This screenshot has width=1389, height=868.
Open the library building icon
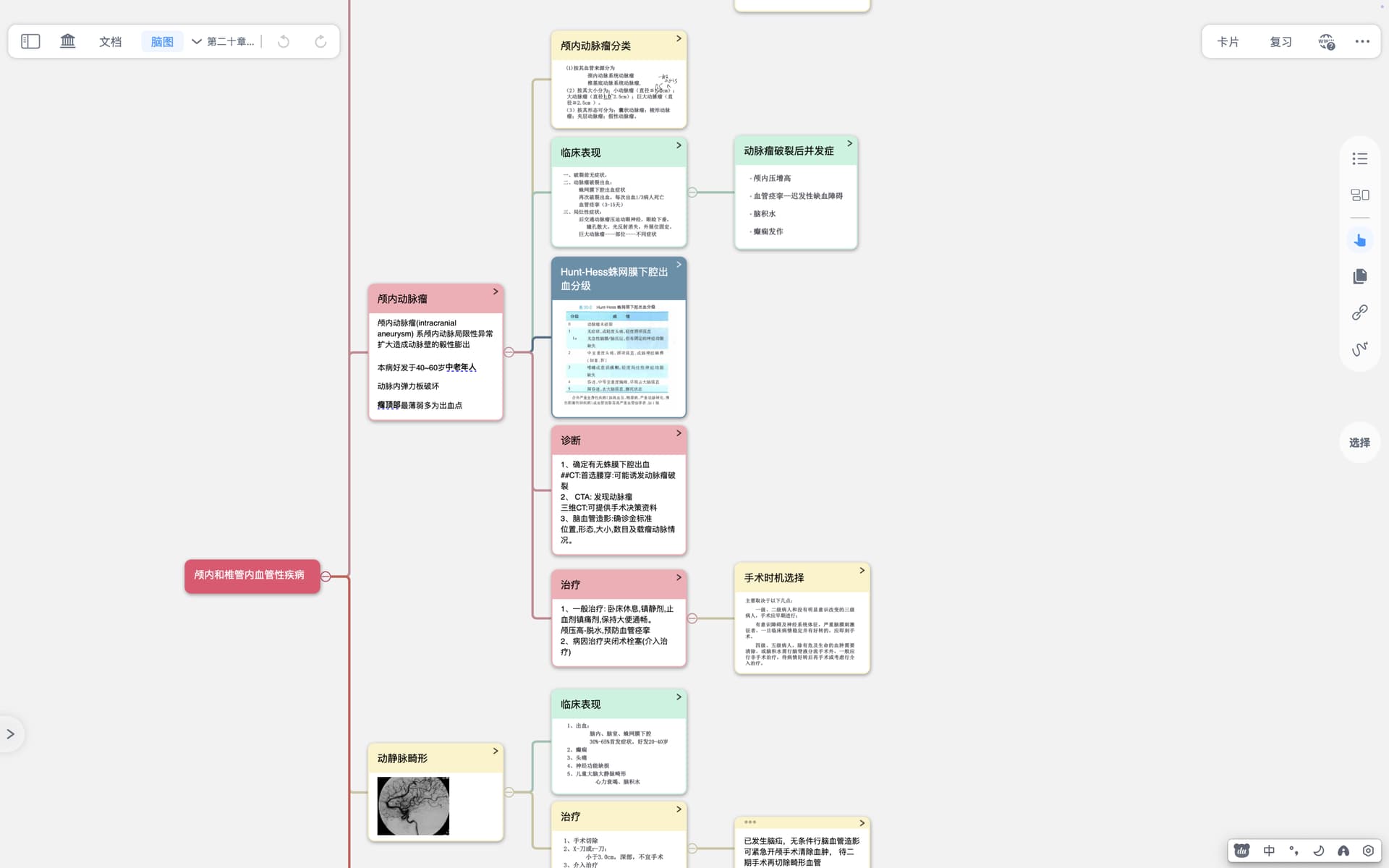[68, 41]
